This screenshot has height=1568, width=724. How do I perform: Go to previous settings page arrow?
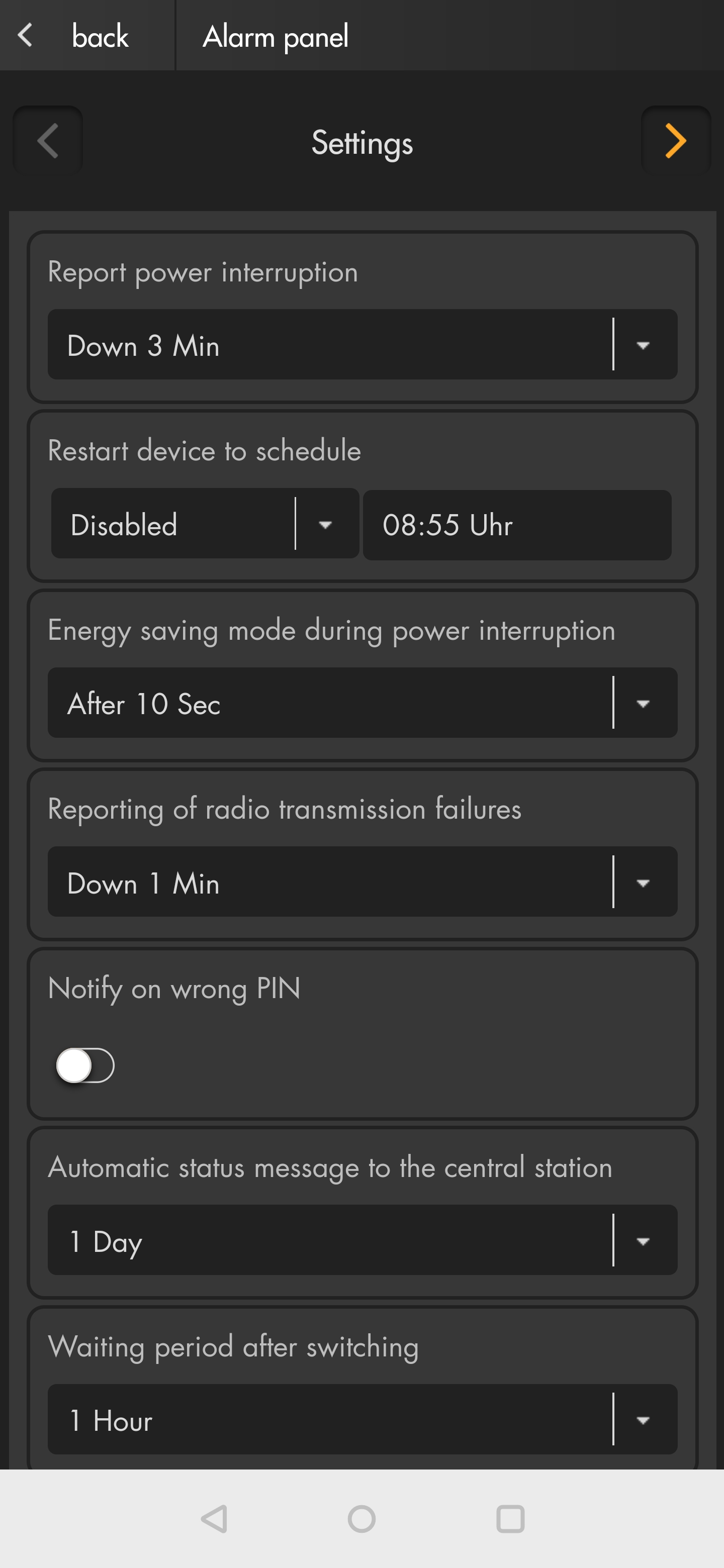(x=47, y=141)
